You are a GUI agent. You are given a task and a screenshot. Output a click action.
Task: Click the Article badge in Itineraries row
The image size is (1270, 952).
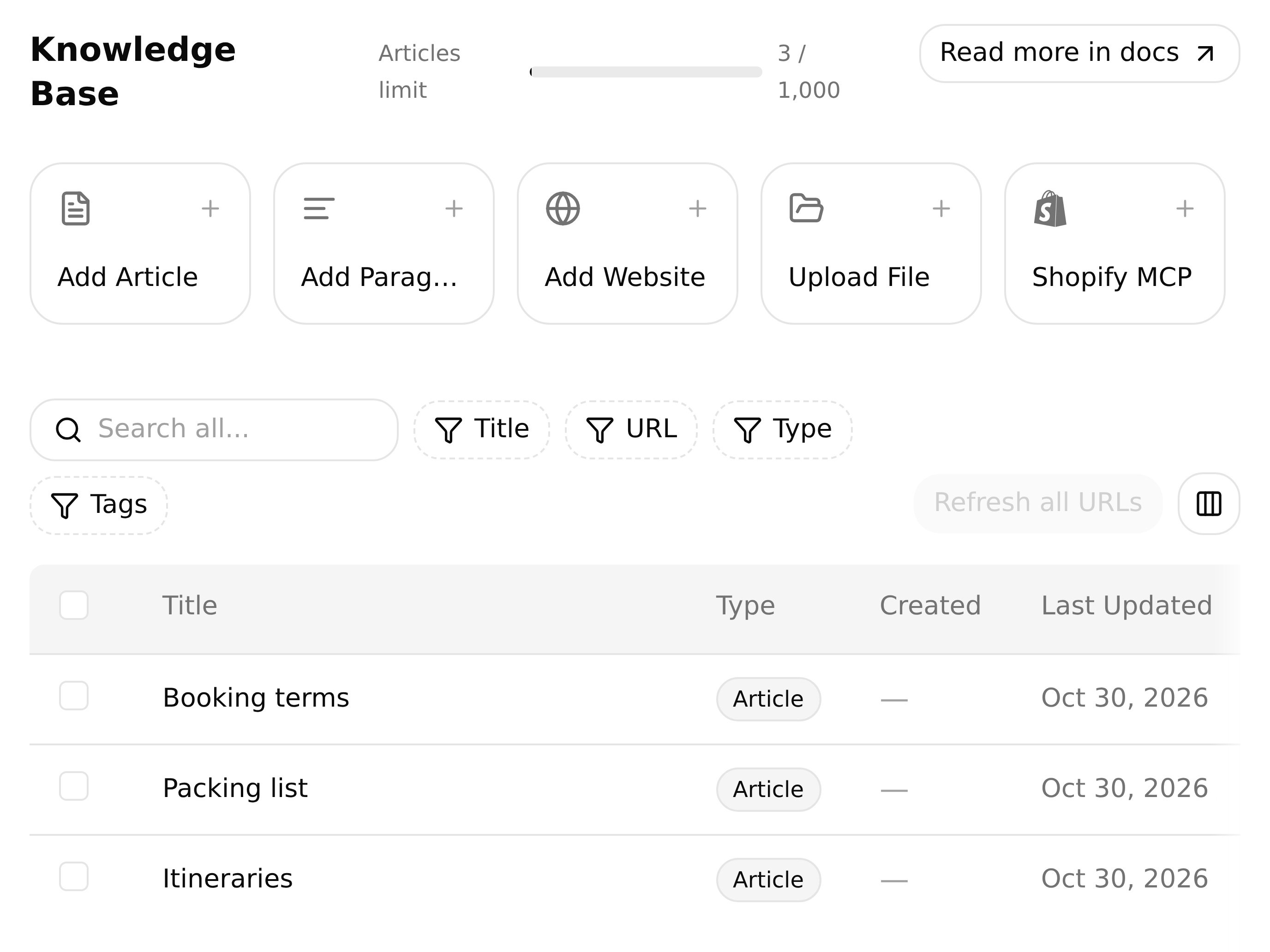point(768,880)
